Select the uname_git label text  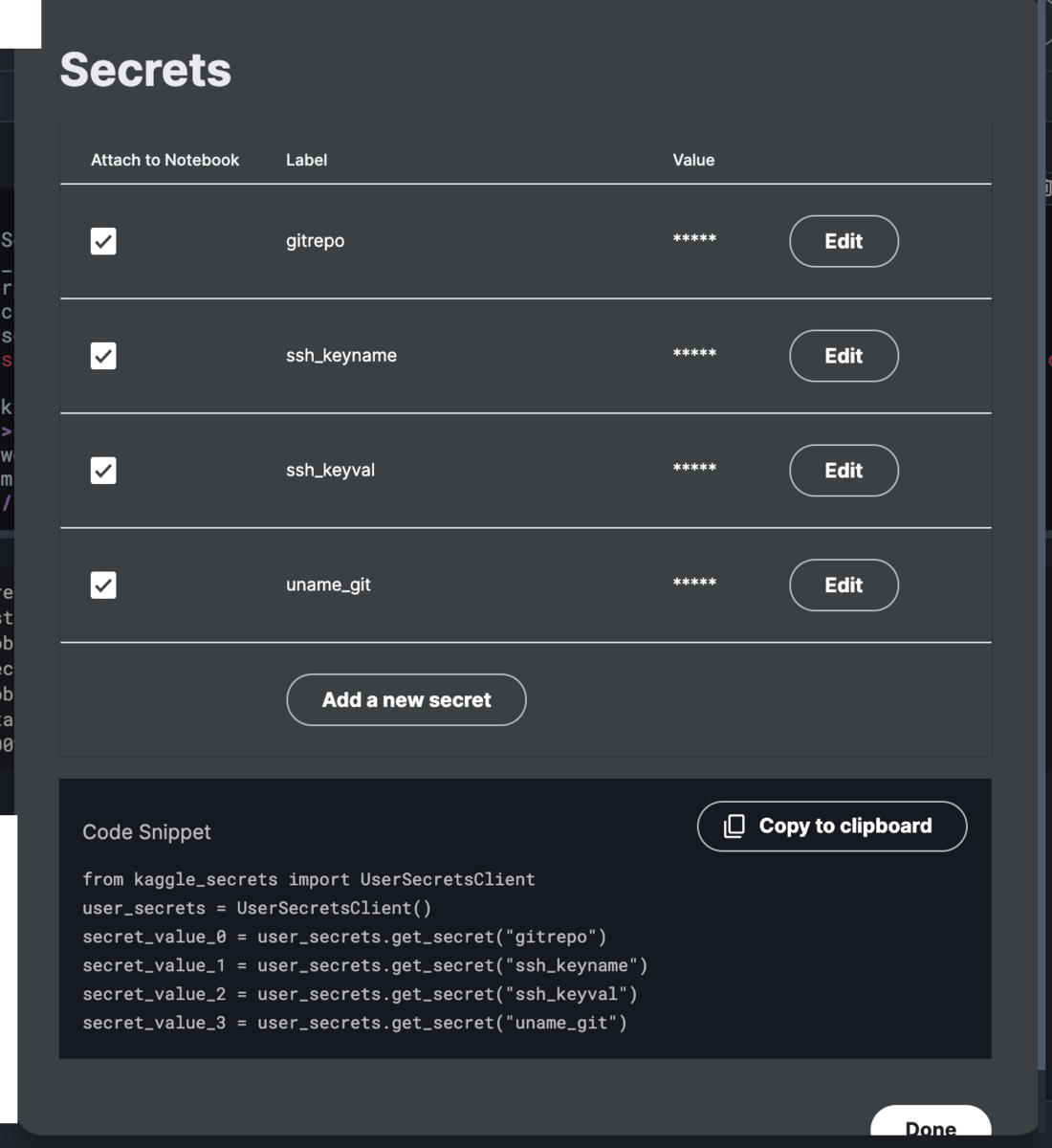(x=328, y=585)
